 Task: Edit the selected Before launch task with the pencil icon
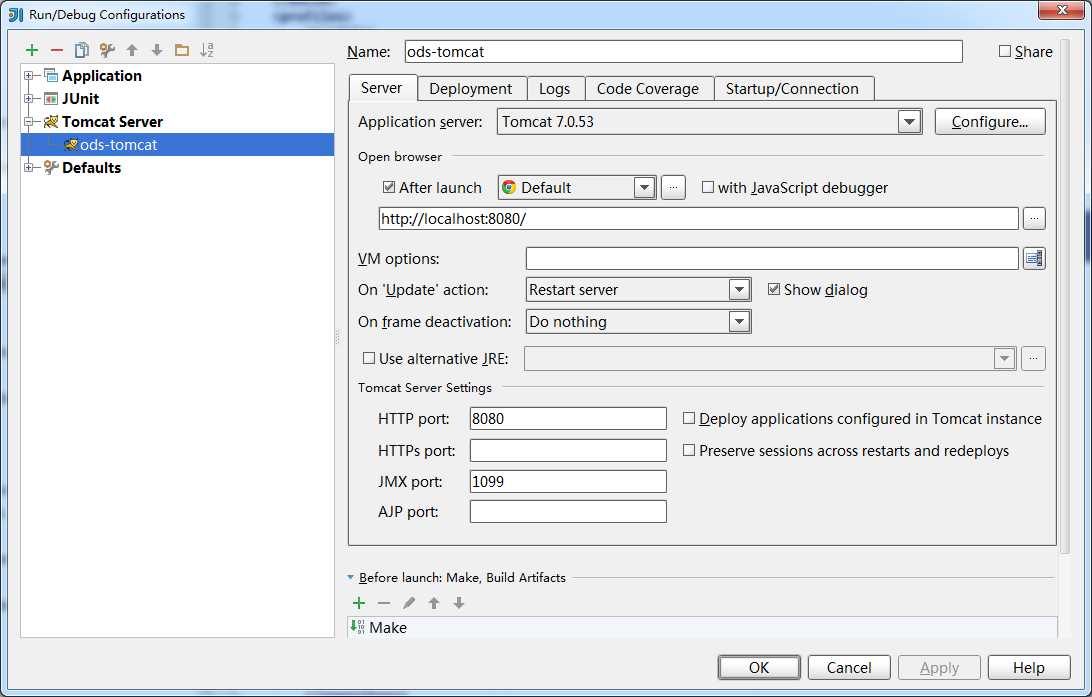click(x=409, y=603)
